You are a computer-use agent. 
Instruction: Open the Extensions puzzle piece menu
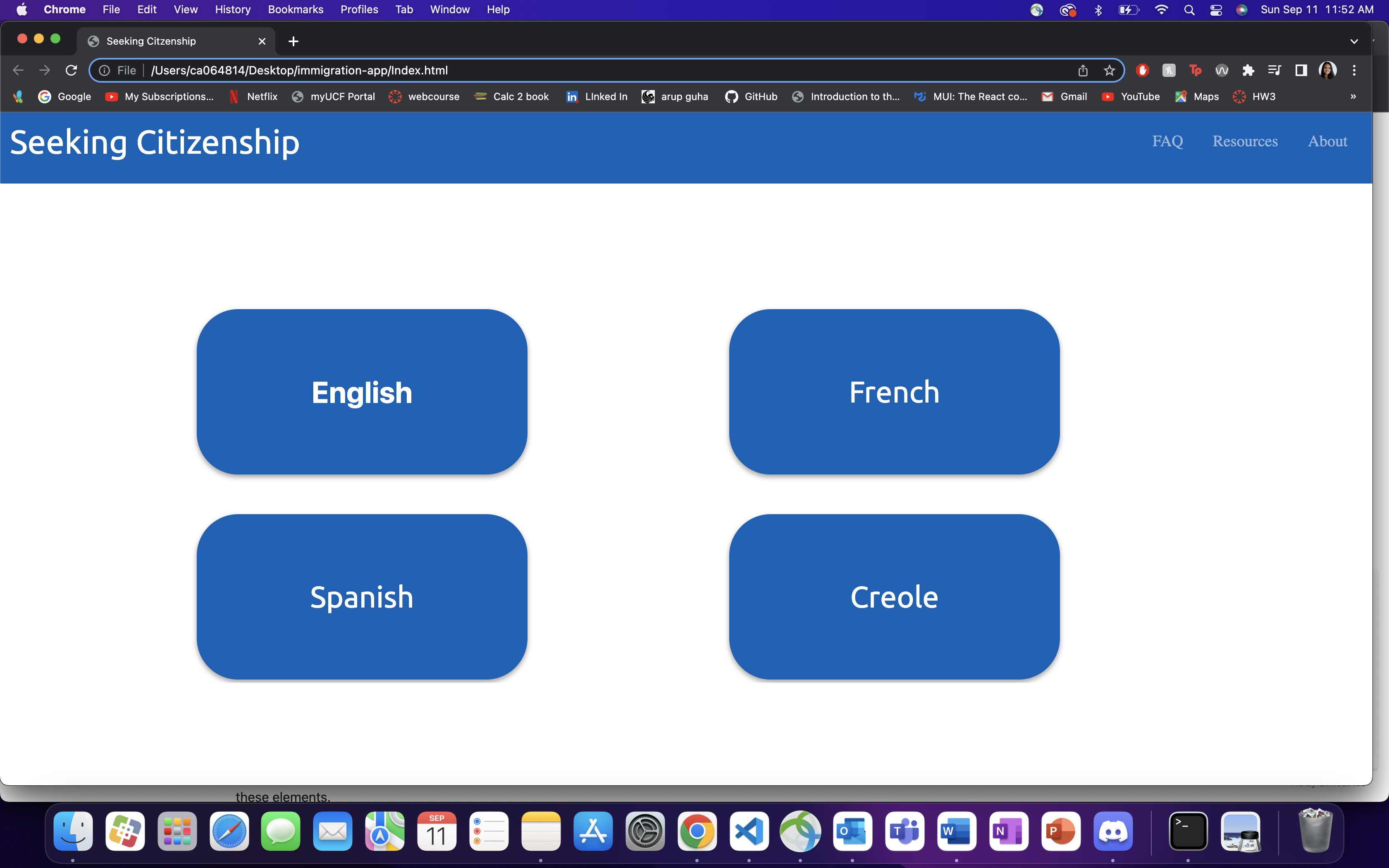click(x=1248, y=70)
